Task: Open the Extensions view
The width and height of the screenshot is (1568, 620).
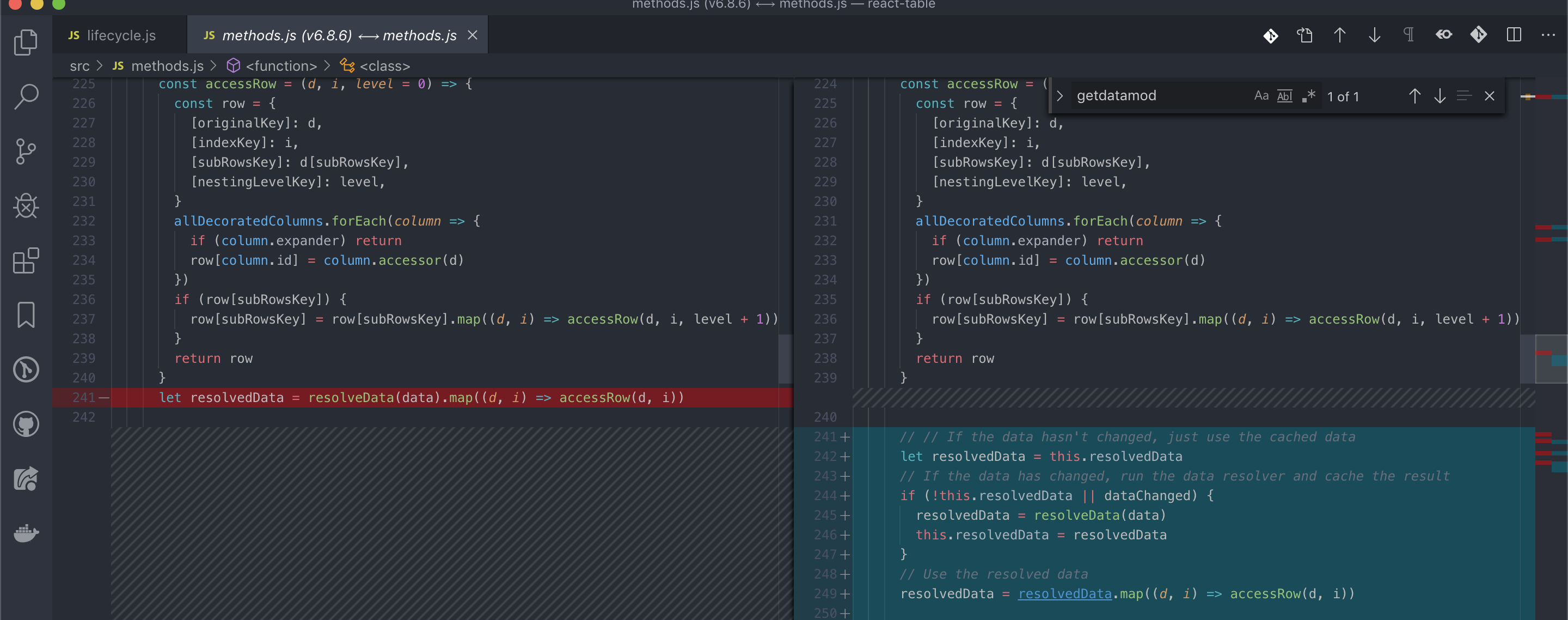Action: tap(26, 260)
